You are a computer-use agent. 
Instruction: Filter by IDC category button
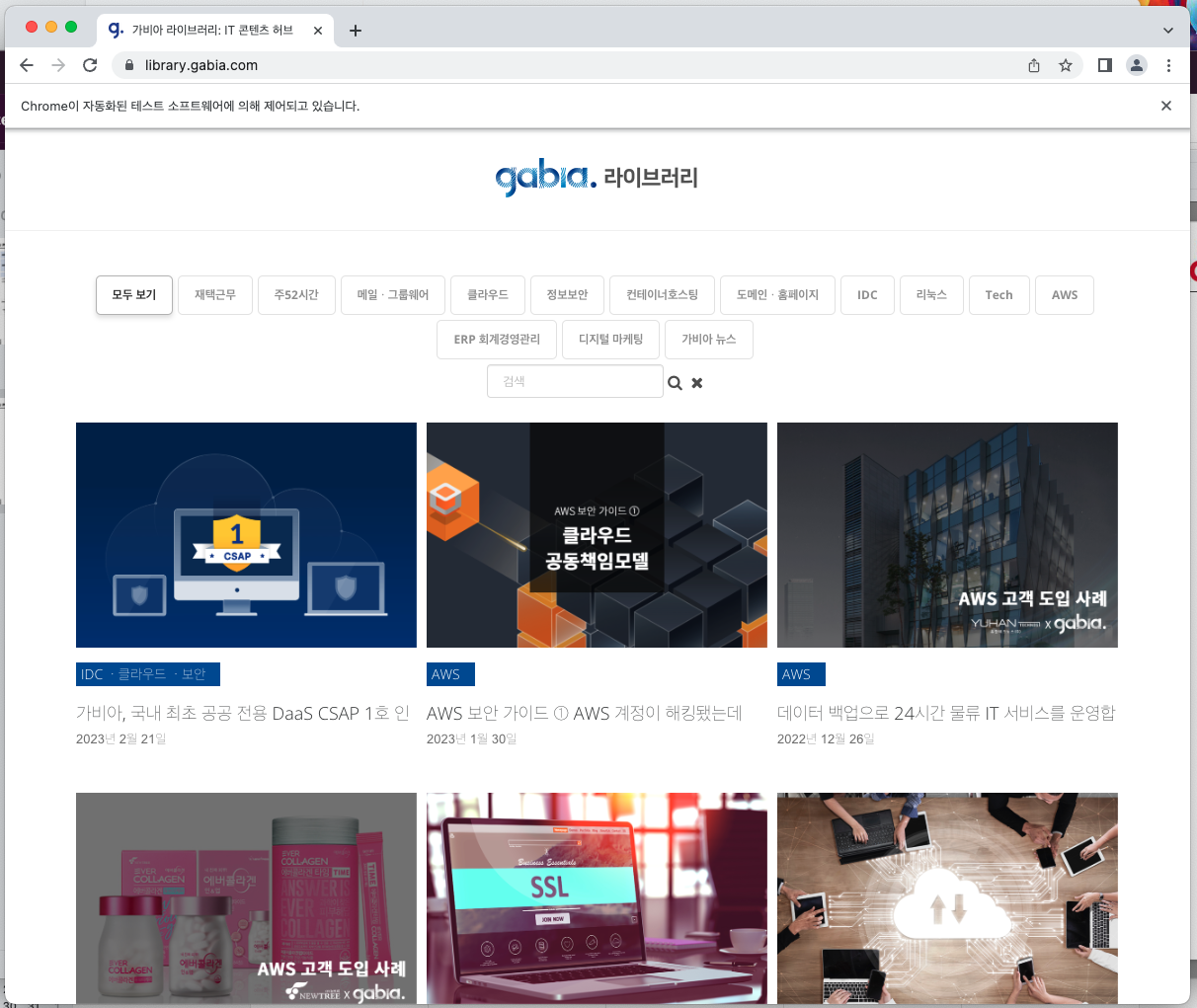tap(867, 295)
